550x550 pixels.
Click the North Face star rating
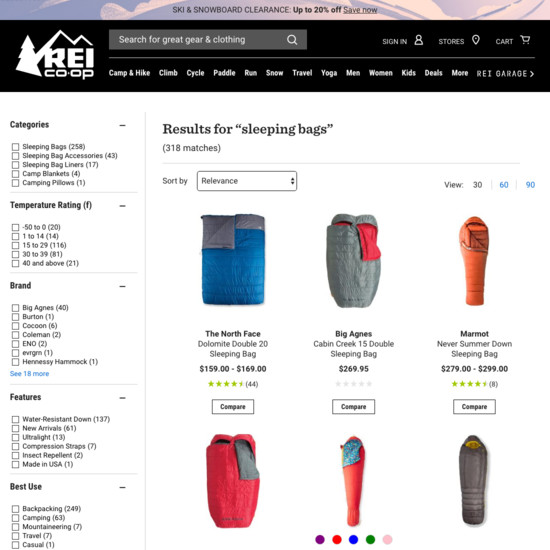click(226, 384)
